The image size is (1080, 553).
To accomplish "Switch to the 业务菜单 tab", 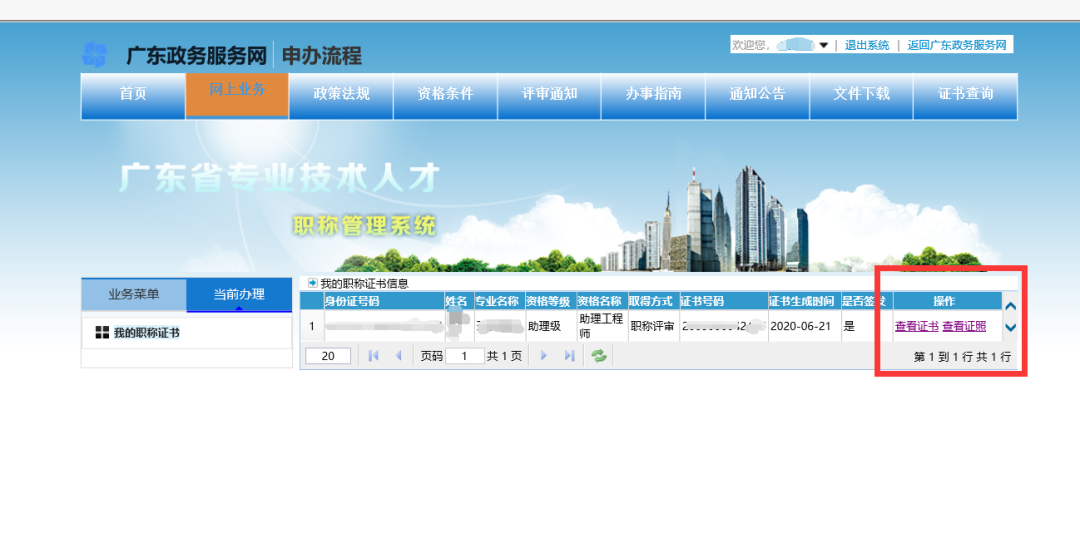I will click(x=134, y=294).
